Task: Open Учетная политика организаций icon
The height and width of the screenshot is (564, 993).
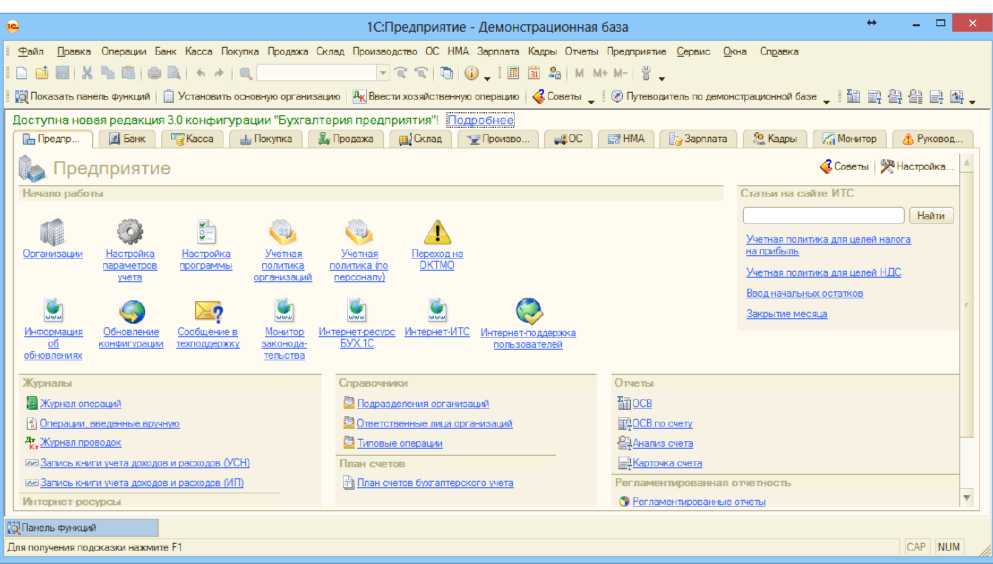Action: [x=282, y=232]
